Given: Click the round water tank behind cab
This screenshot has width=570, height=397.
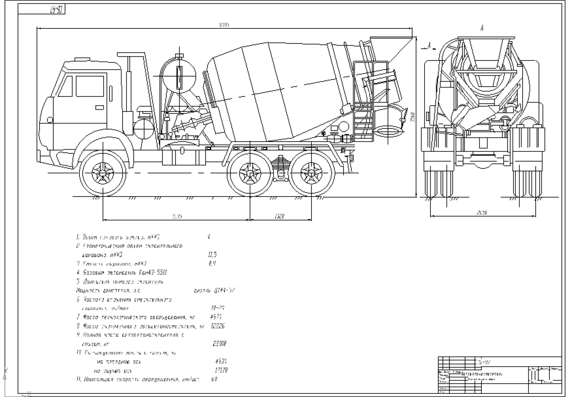Looking at the screenshot, I should [179, 77].
